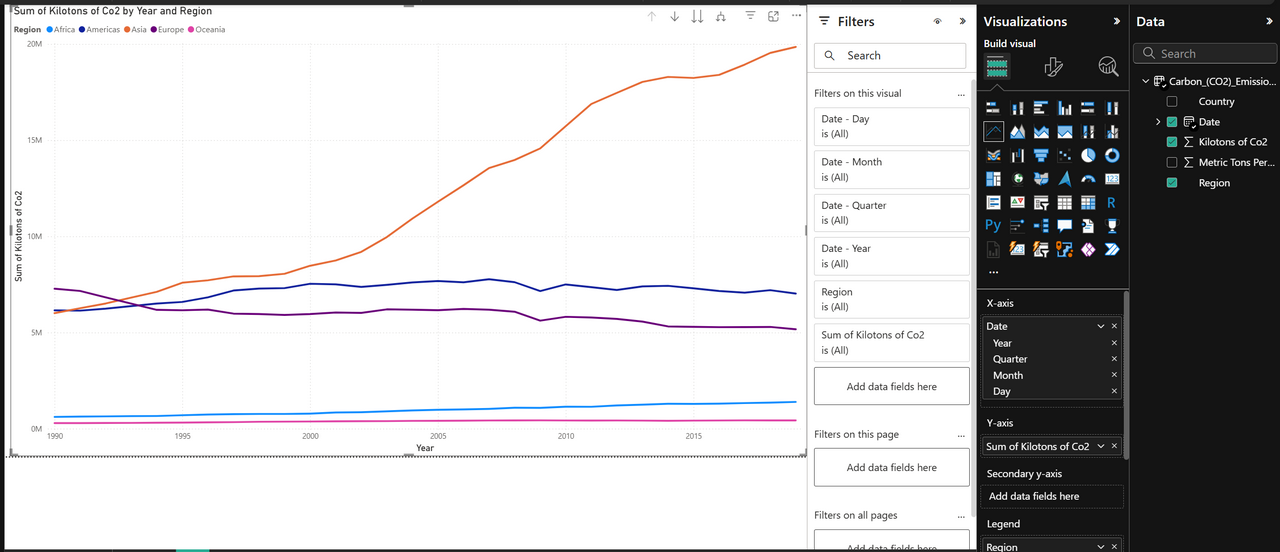Go to next hierarchy level double arrows
The width and height of the screenshot is (1280, 552).
697,17
